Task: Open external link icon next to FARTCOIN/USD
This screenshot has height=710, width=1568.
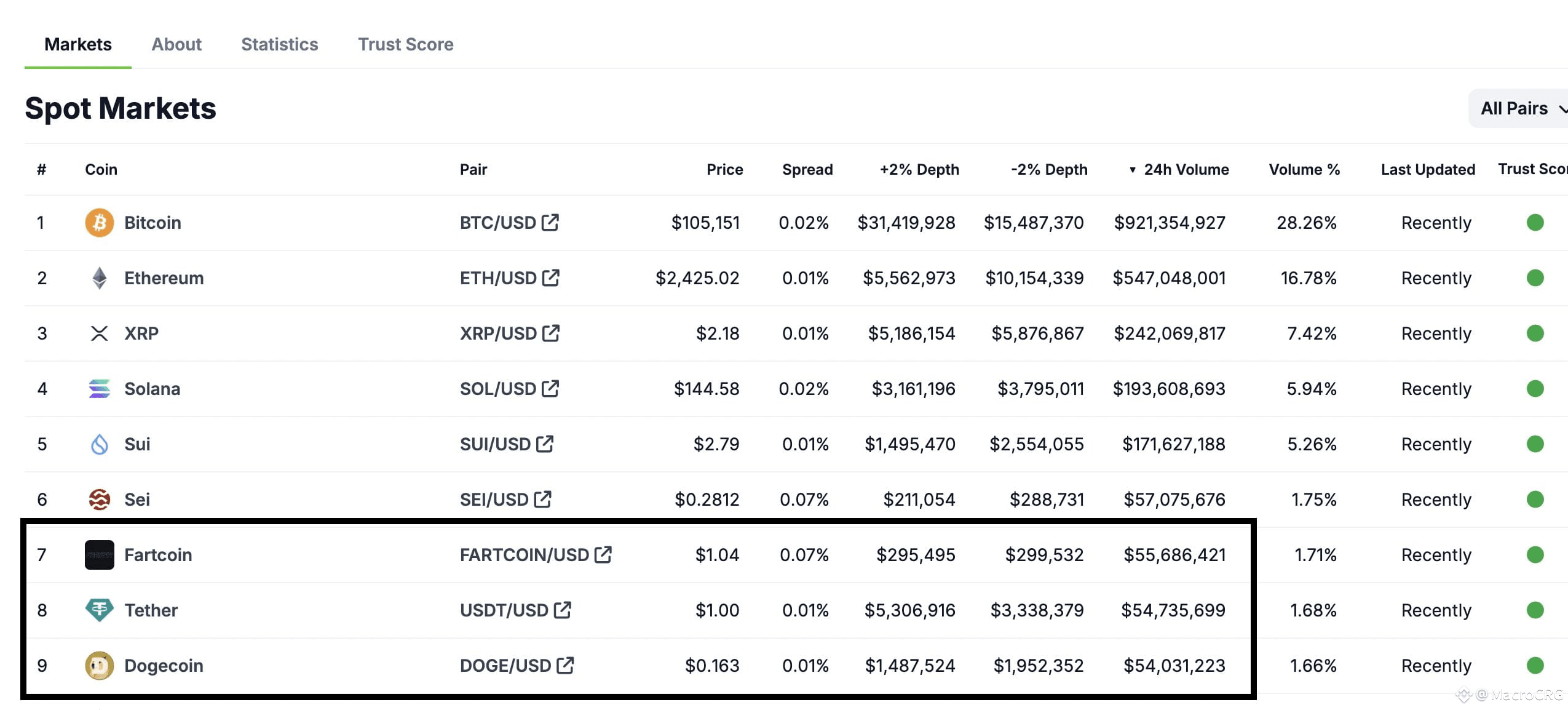Action: [x=603, y=554]
